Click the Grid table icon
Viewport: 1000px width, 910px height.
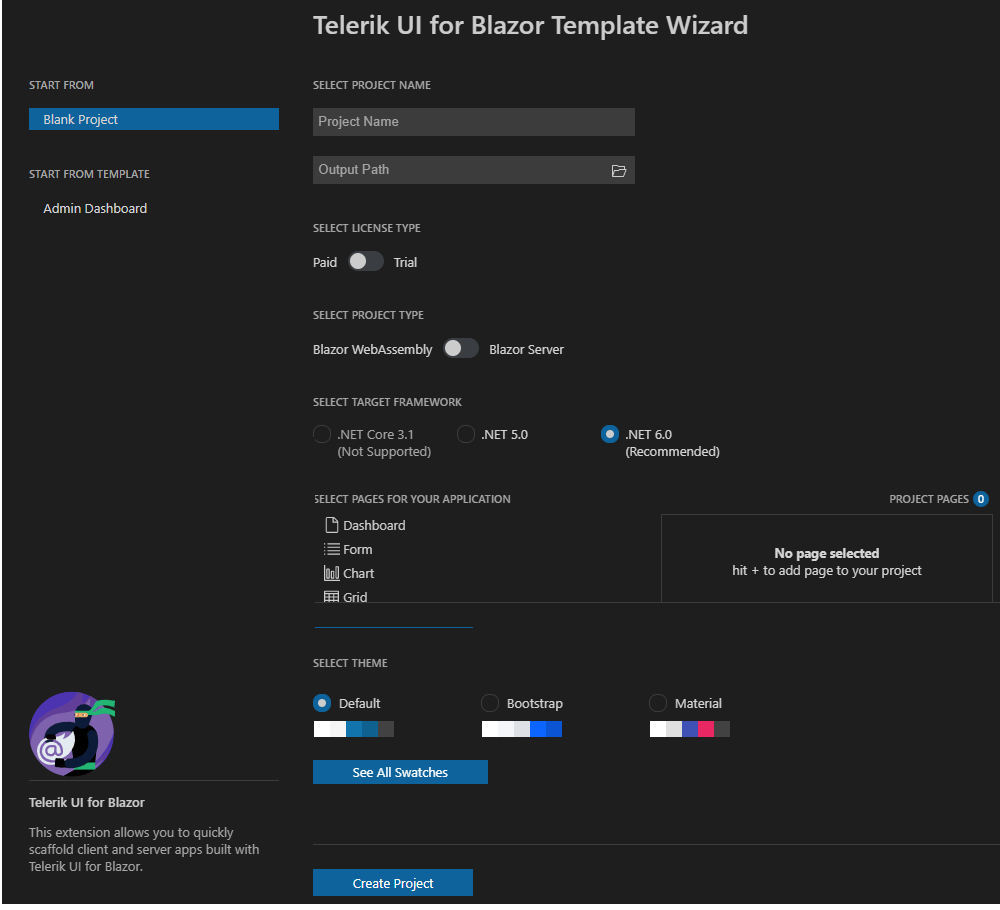click(332, 597)
